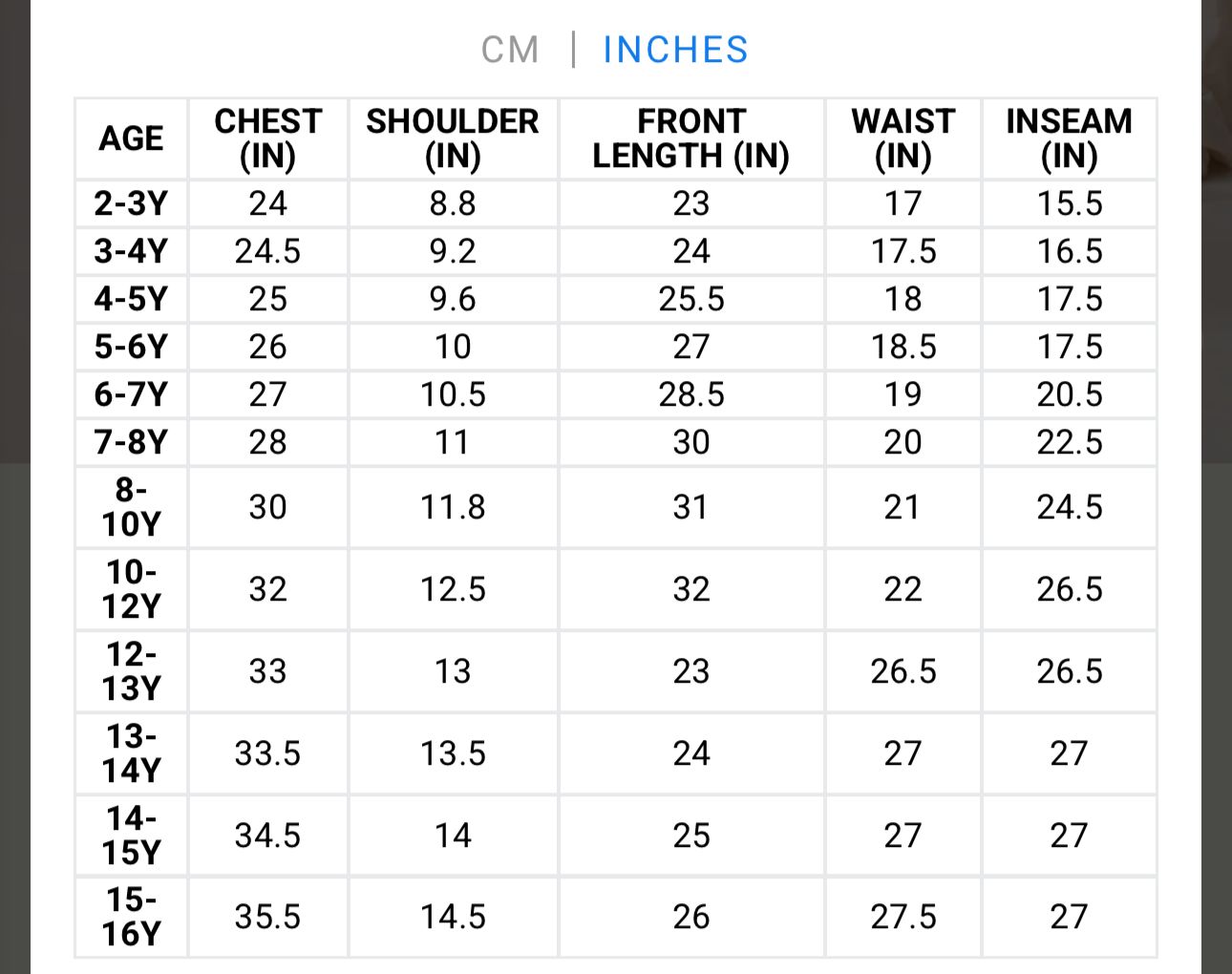This screenshot has width=1232, height=974.
Task: Click the INSEAM (IN) column header
Action: click(x=1069, y=138)
